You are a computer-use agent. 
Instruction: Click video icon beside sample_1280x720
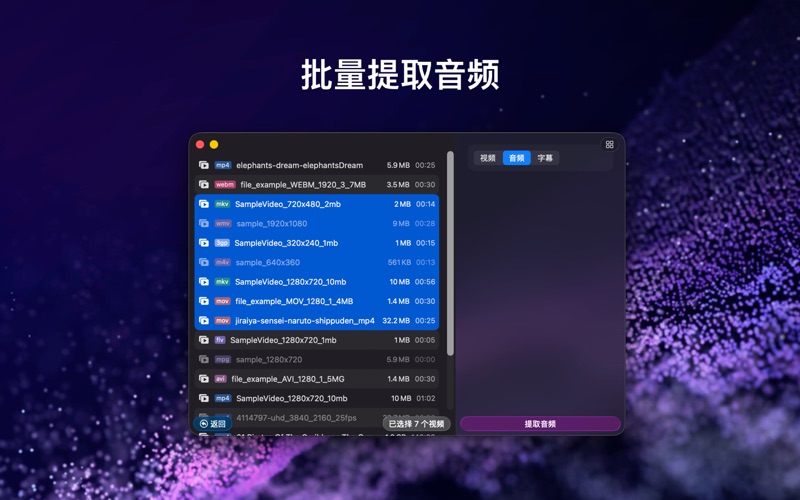tap(204, 359)
